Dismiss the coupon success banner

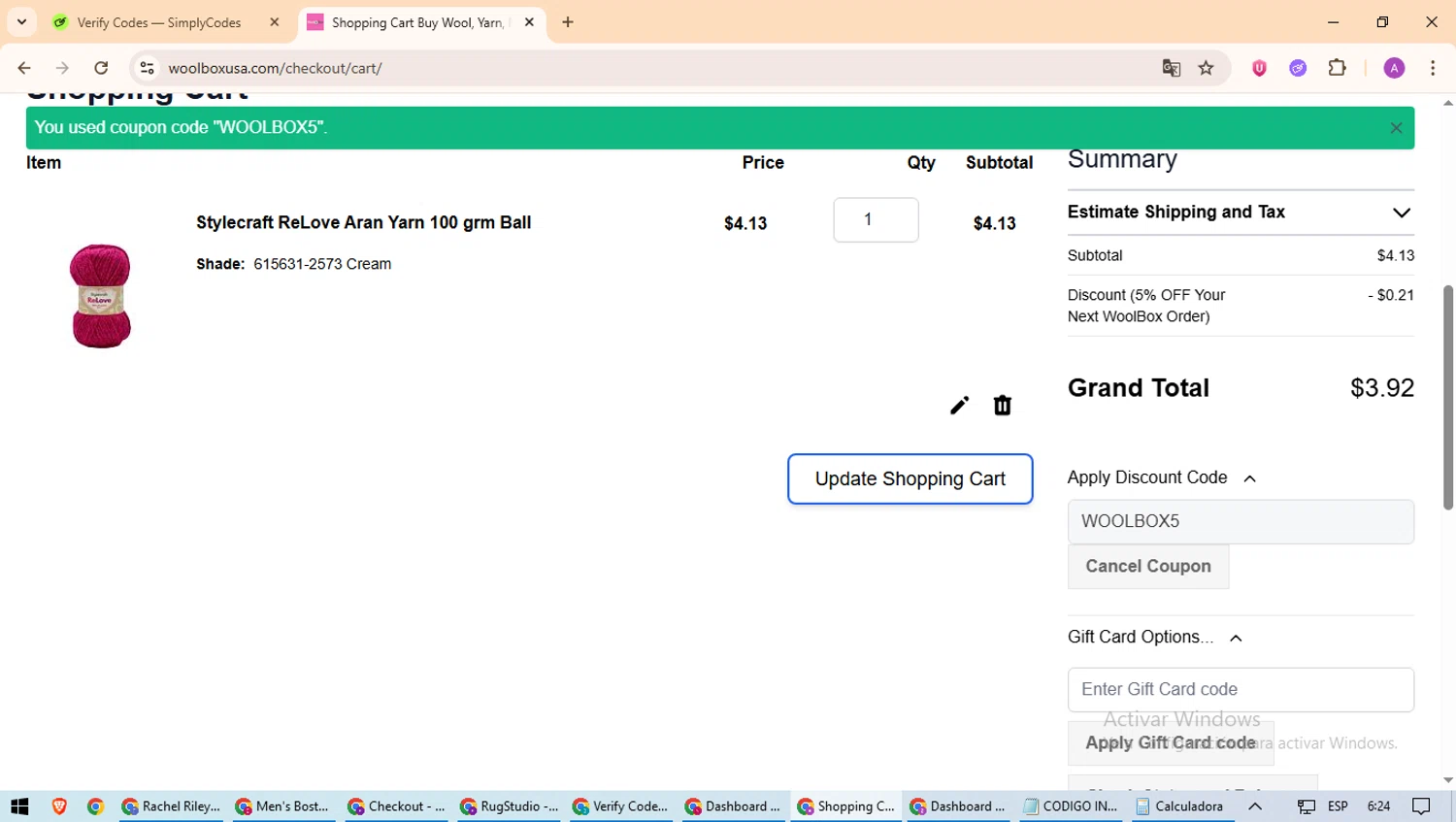pos(1396,128)
